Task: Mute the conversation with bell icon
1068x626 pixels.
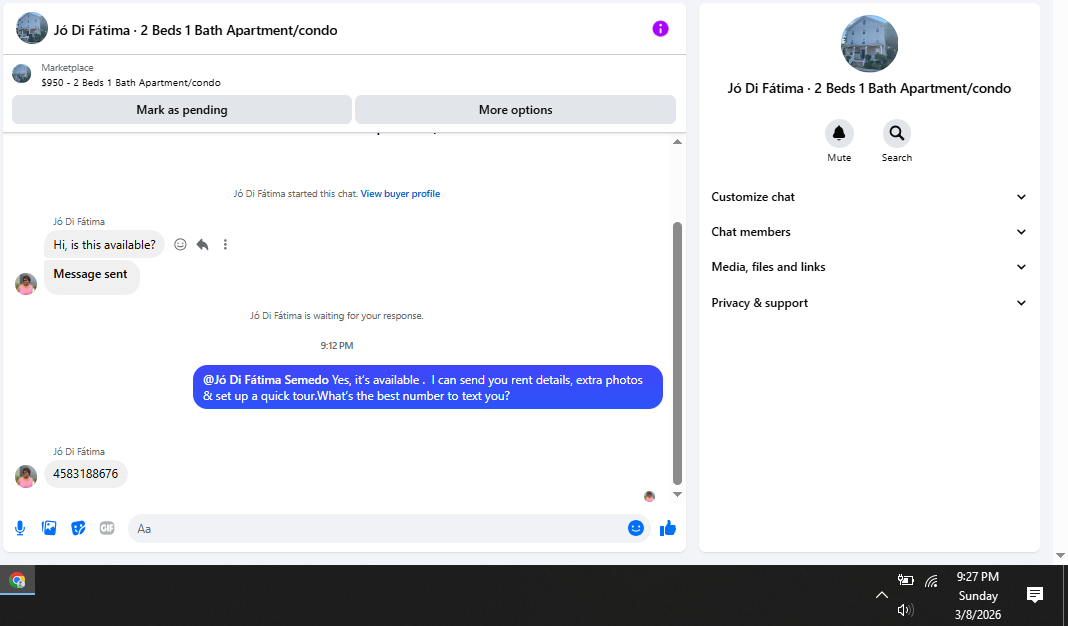Action: (839, 134)
